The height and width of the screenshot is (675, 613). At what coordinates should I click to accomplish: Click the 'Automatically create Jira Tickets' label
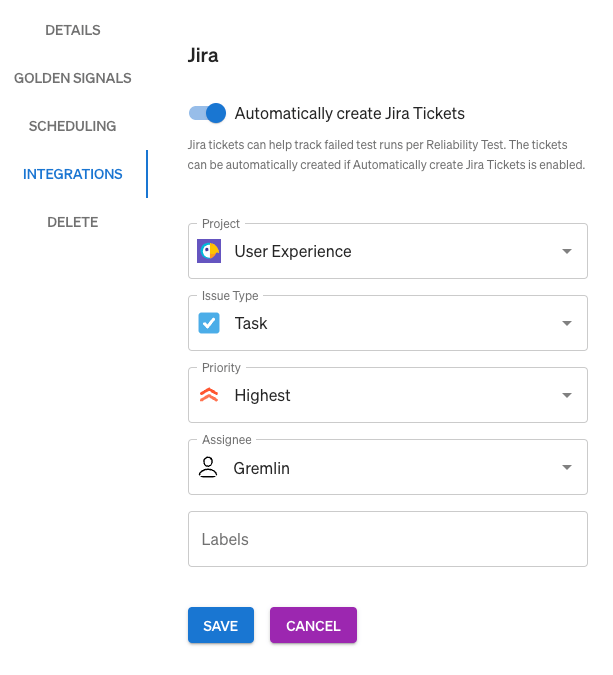pos(350,113)
